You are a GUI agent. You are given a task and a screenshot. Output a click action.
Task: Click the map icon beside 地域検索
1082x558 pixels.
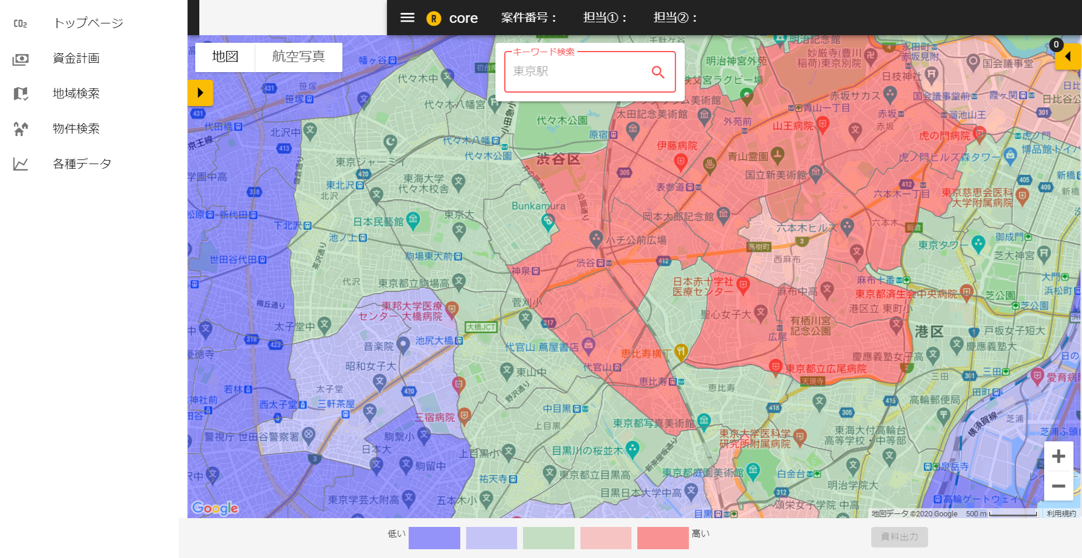(x=21, y=93)
